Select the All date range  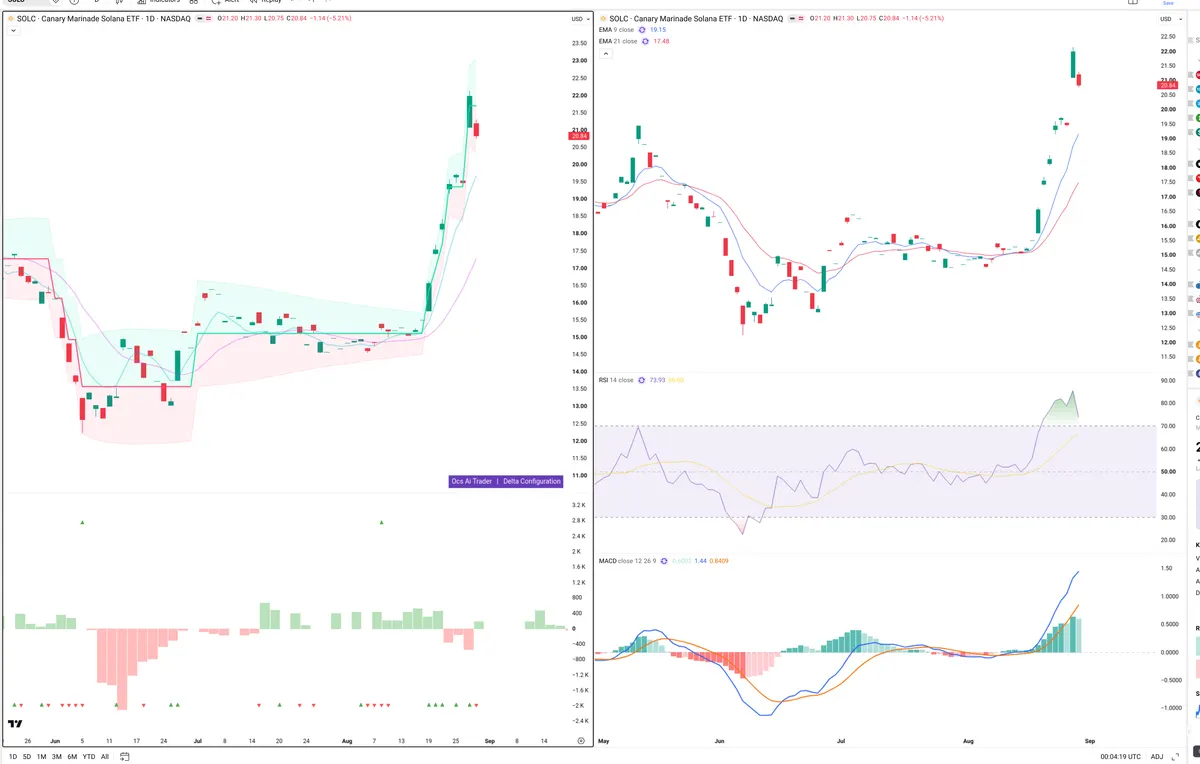pos(105,756)
